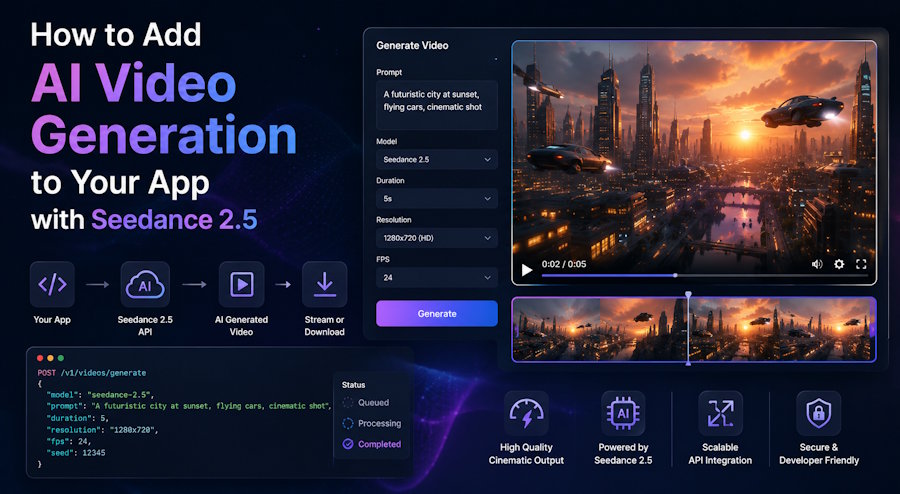Click the left half of timeline filmstrip

pos(600,329)
